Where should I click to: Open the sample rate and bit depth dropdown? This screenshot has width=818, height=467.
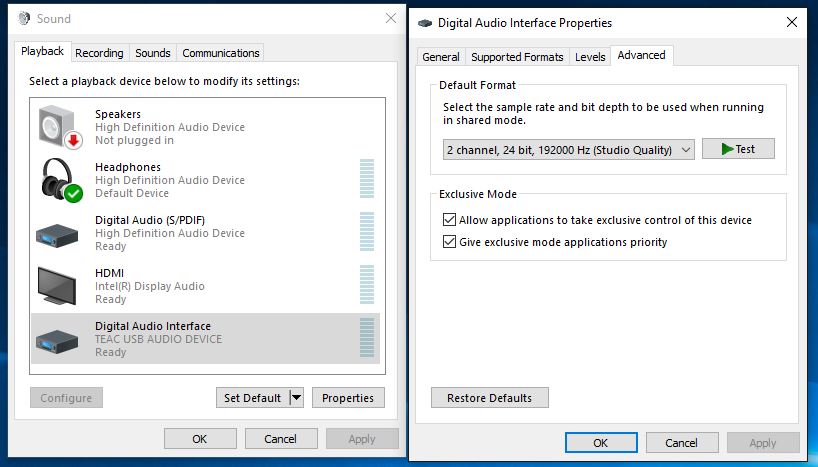[x=568, y=150]
